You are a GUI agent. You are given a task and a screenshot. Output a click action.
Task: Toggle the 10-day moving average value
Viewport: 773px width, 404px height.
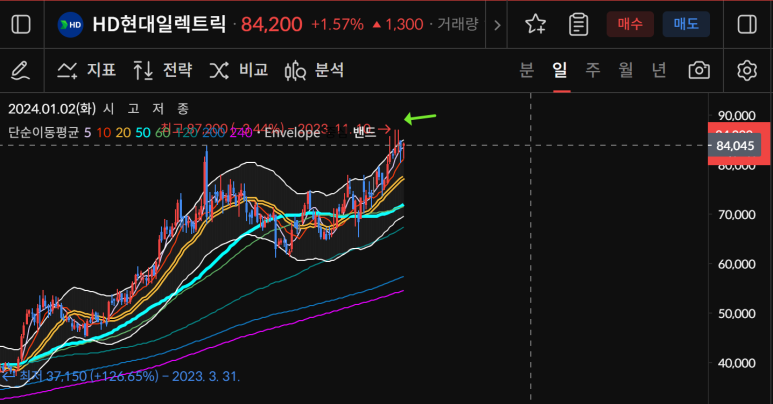104,132
